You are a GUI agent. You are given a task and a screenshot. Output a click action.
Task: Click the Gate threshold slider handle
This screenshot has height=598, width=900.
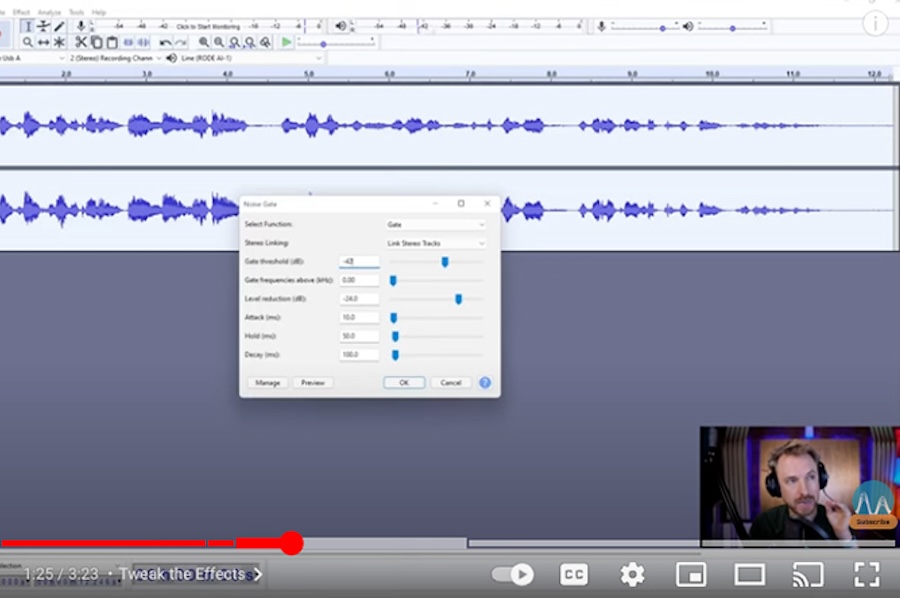click(445, 262)
